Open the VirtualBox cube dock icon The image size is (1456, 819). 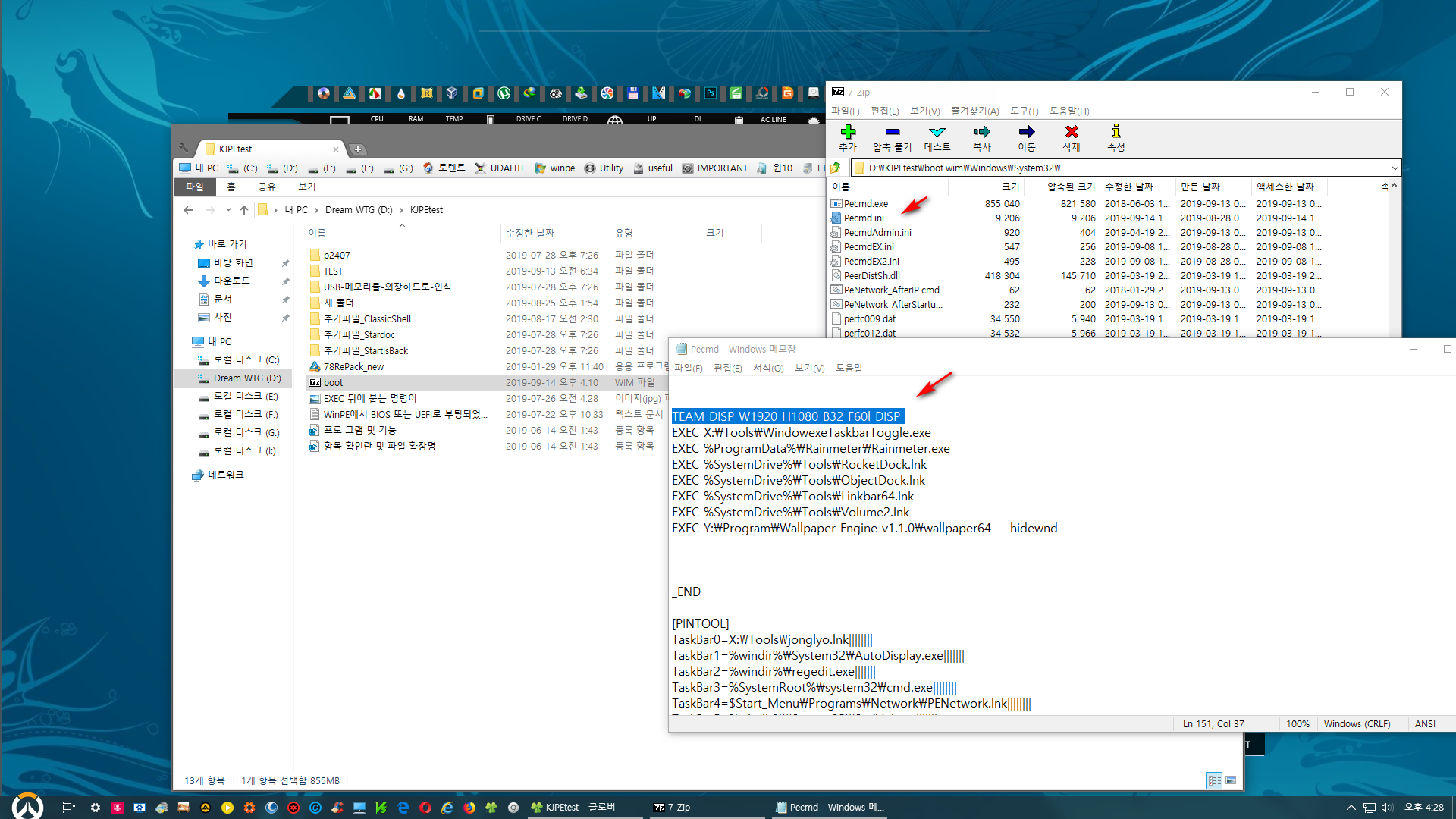[452, 93]
